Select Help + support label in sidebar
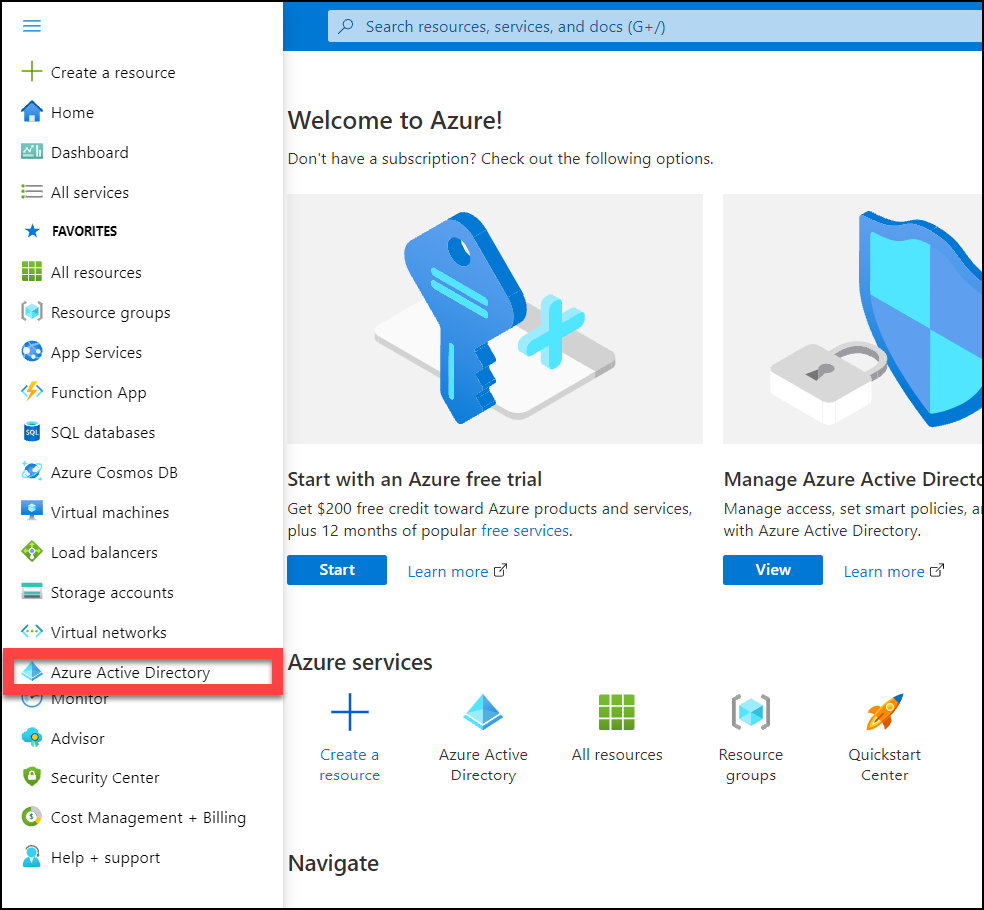 tap(105, 858)
